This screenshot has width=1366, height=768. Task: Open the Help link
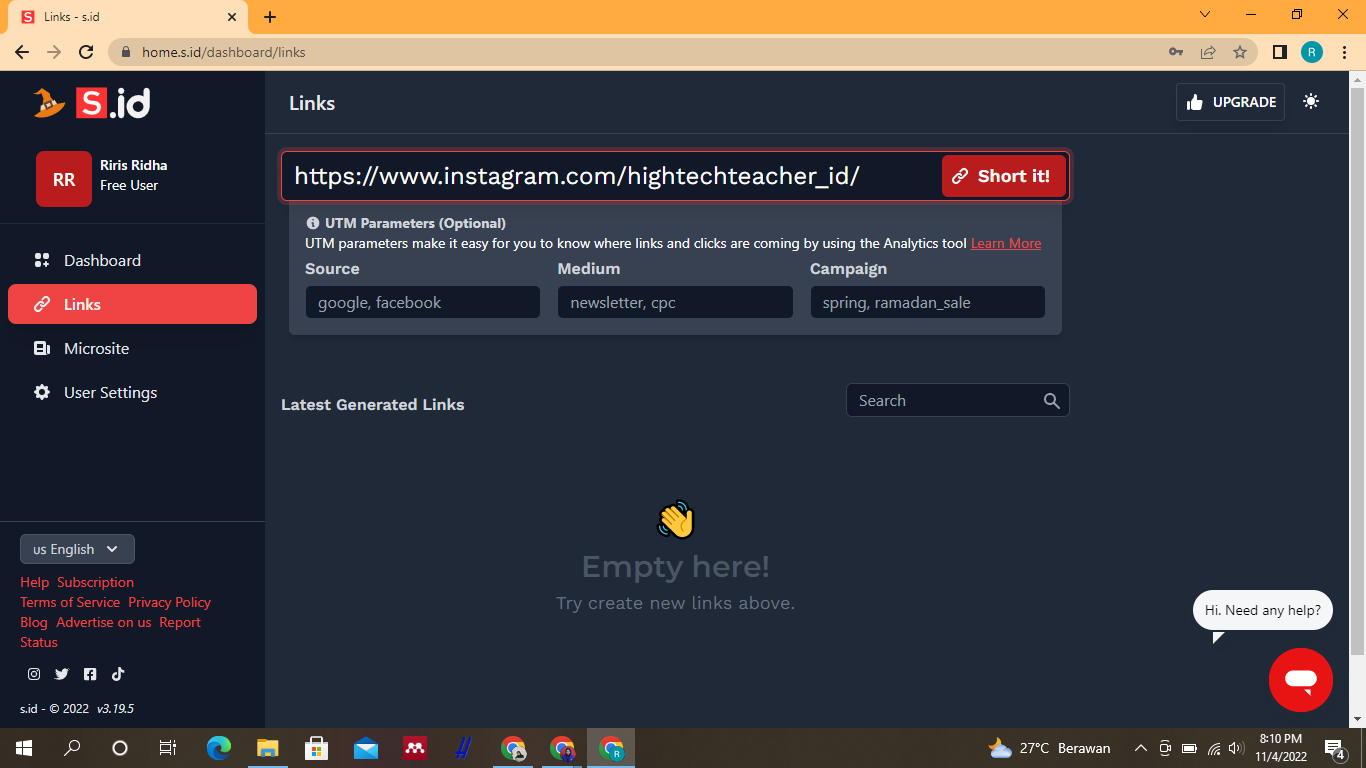tap(34, 582)
